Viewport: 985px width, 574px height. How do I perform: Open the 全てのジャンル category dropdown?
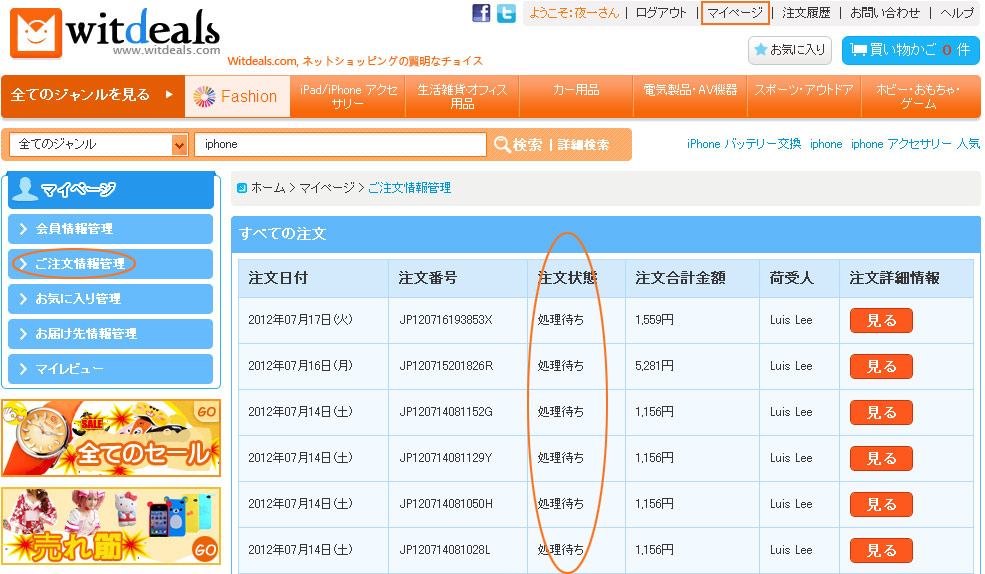(99, 144)
